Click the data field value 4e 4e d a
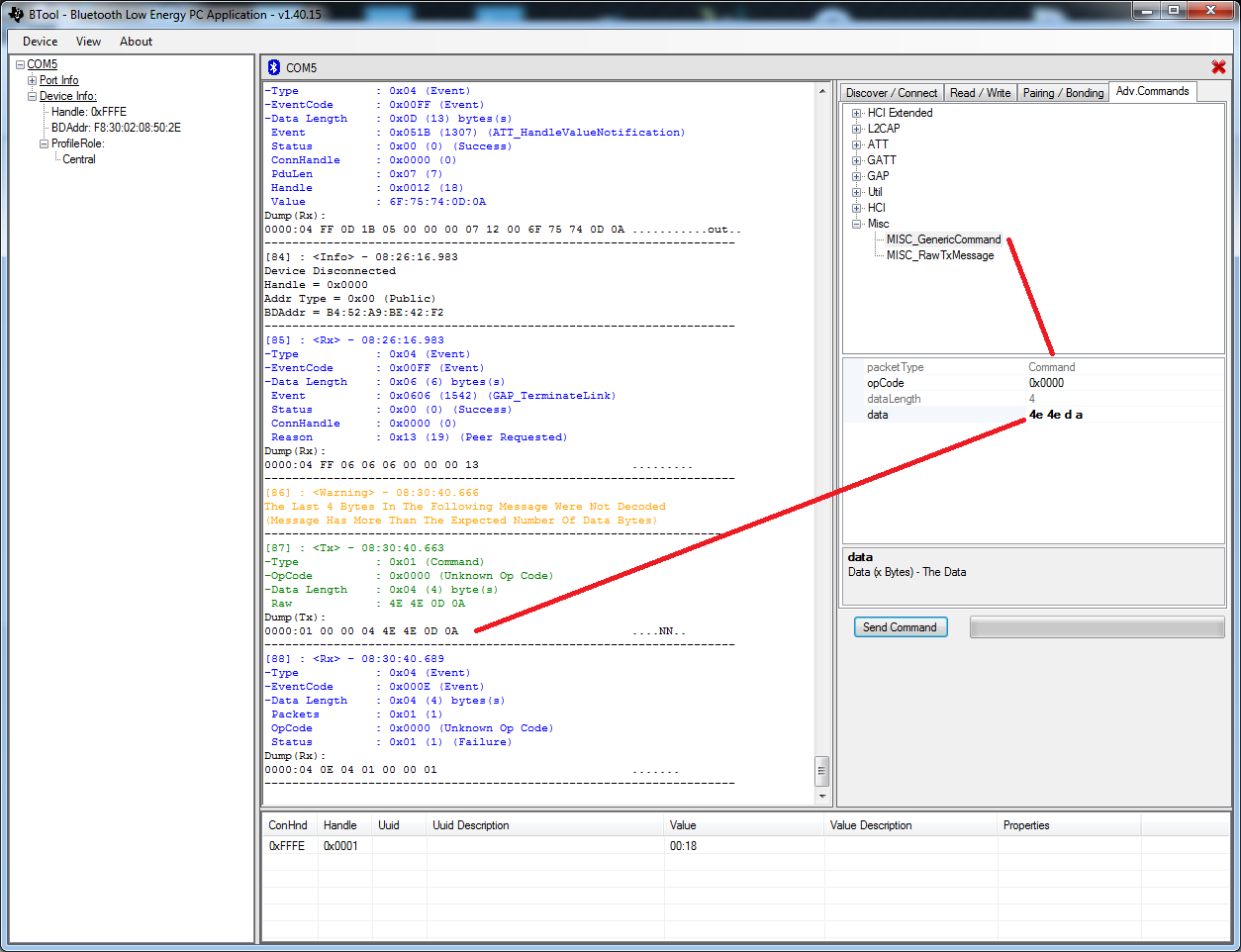 pos(1056,415)
